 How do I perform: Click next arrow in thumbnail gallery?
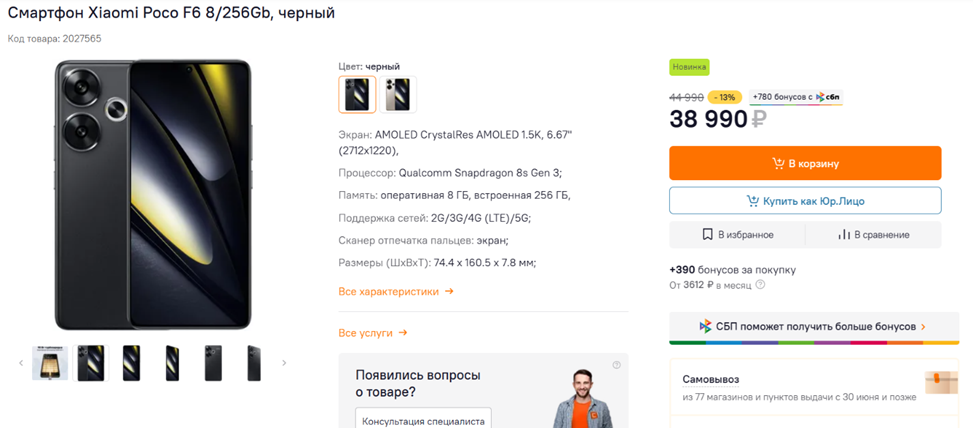click(x=284, y=363)
